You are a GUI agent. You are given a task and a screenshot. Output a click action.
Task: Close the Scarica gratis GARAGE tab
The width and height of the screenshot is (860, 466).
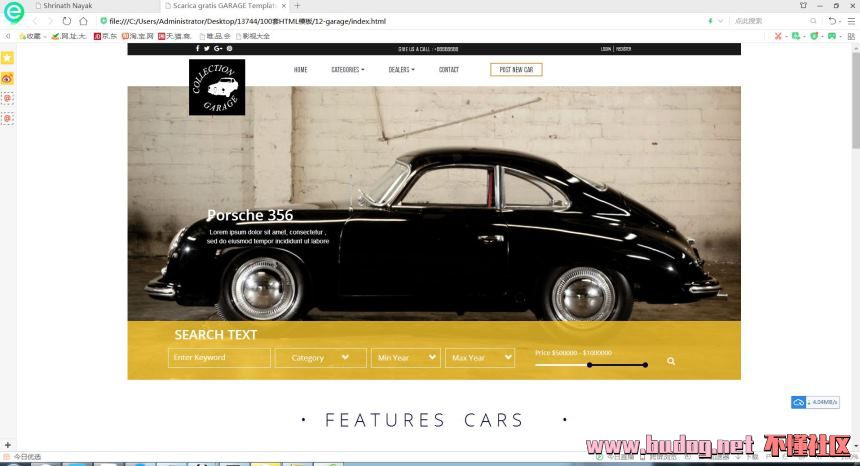tap(284, 5)
